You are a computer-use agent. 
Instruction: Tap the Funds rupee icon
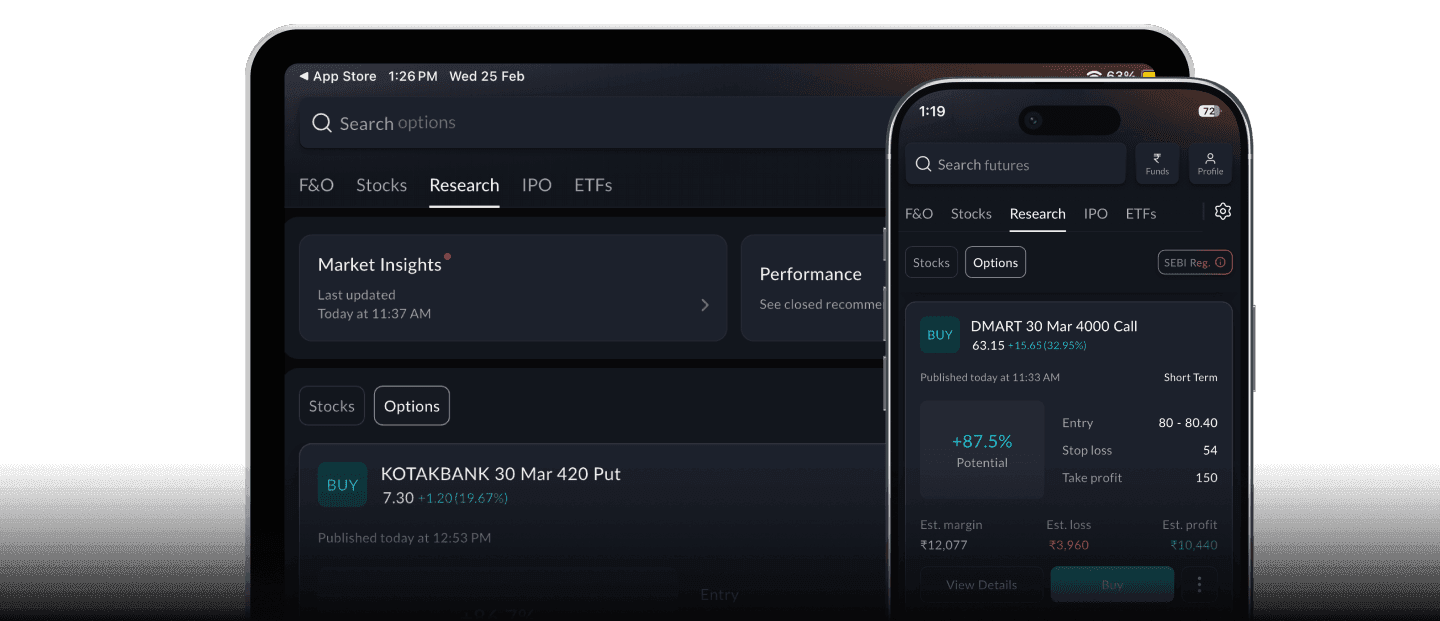[x=1157, y=164]
